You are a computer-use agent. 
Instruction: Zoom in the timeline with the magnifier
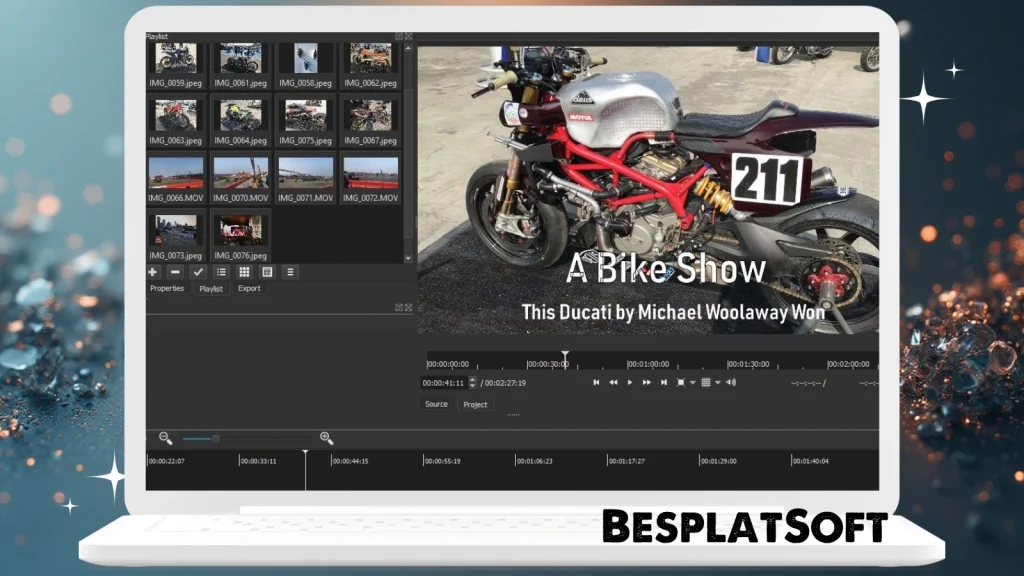click(x=326, y=438)
